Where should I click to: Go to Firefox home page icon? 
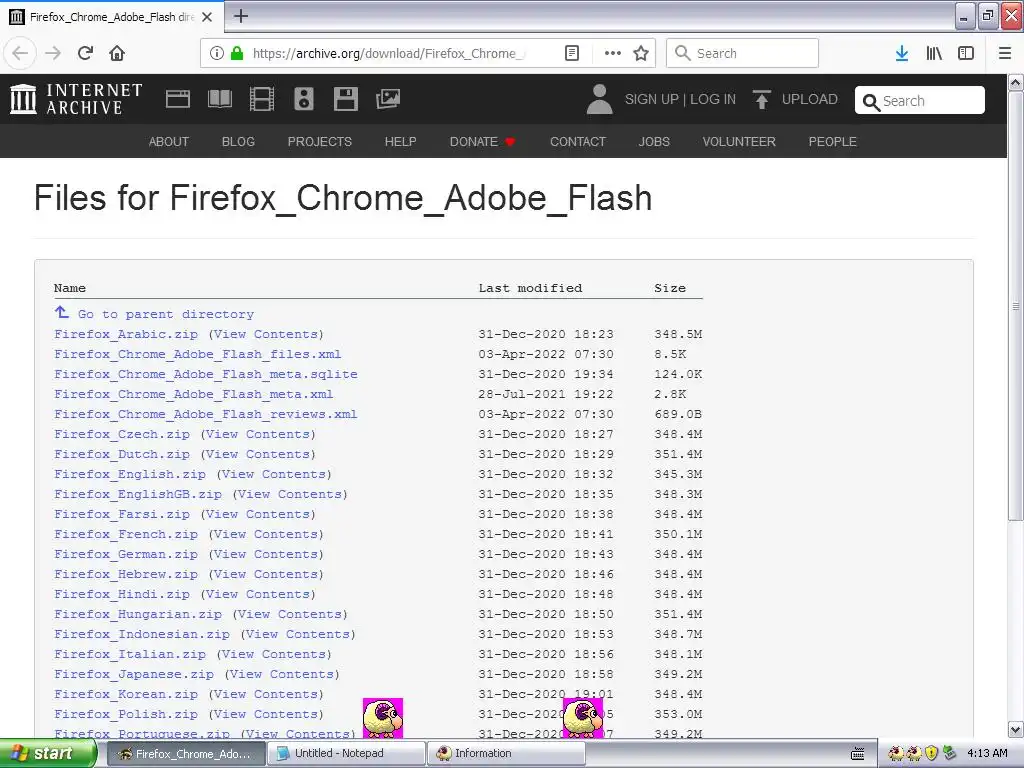point(117,53)
